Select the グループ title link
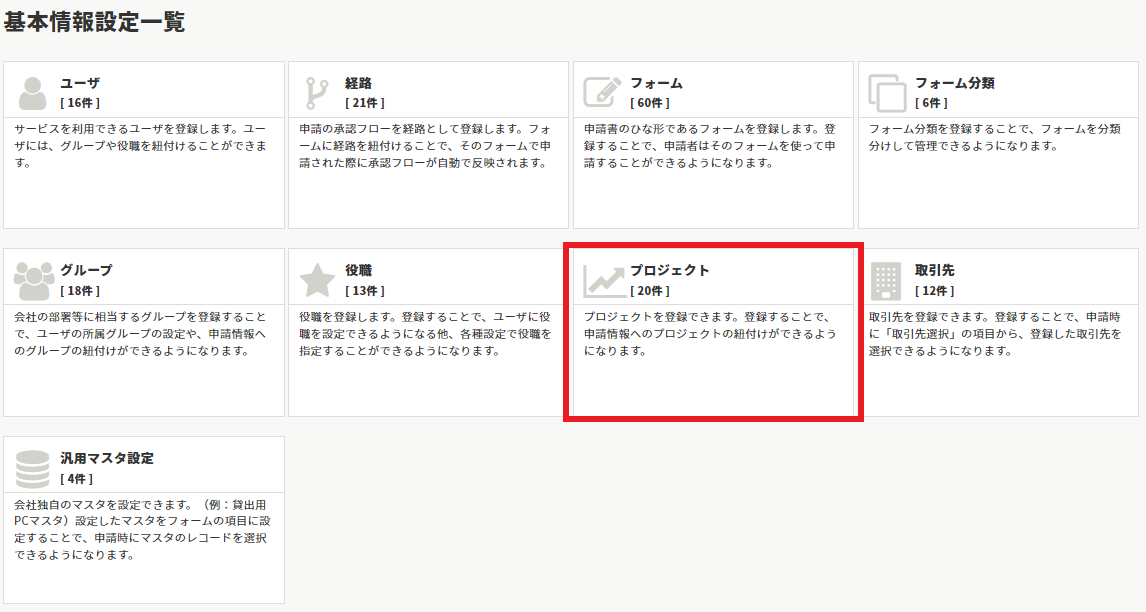 86,270
